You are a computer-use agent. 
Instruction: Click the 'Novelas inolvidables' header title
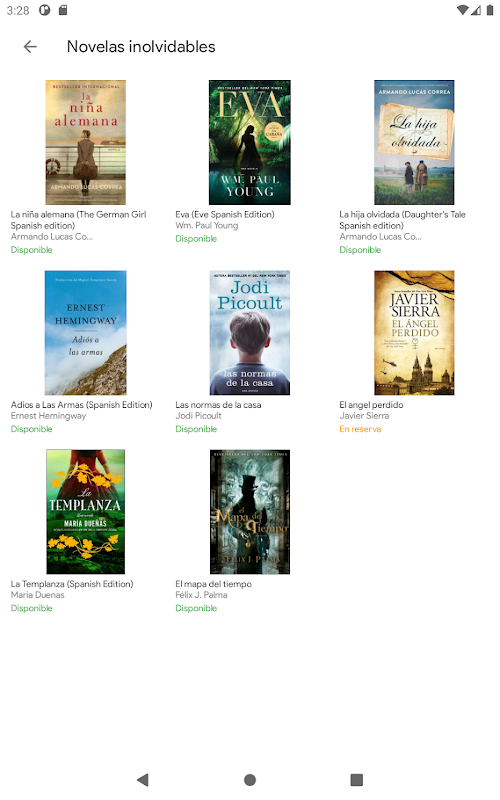click(141, 46)
